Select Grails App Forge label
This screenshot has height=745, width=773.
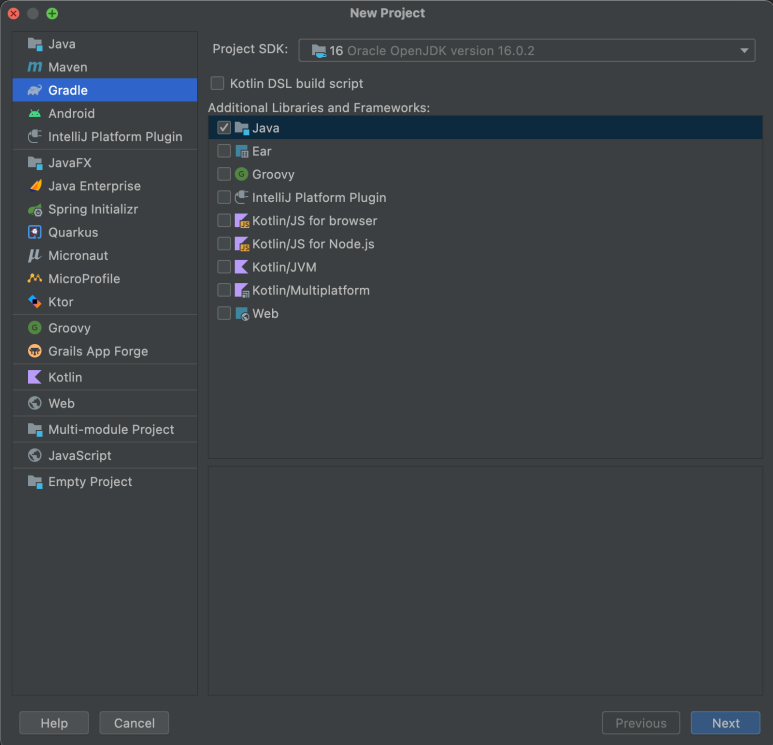coord(98,351)
